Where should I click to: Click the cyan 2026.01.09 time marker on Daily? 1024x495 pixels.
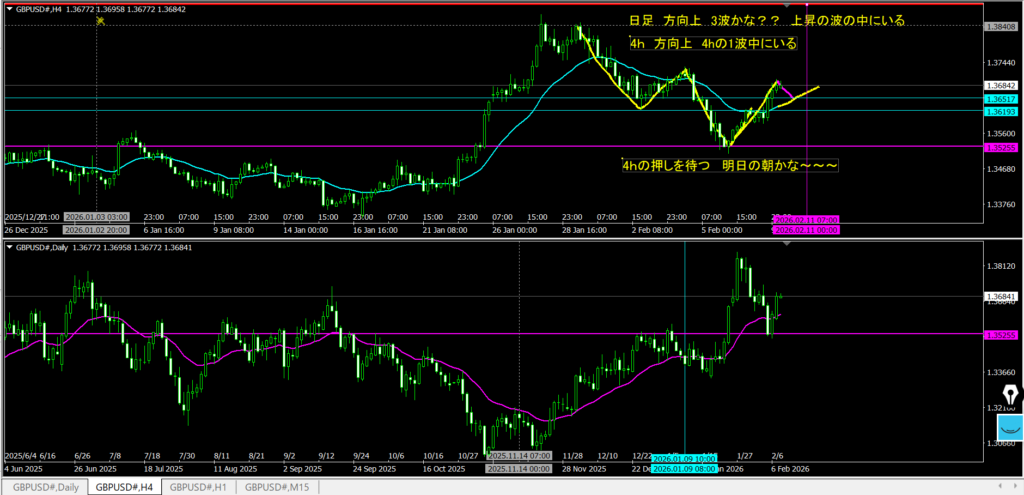685,459
